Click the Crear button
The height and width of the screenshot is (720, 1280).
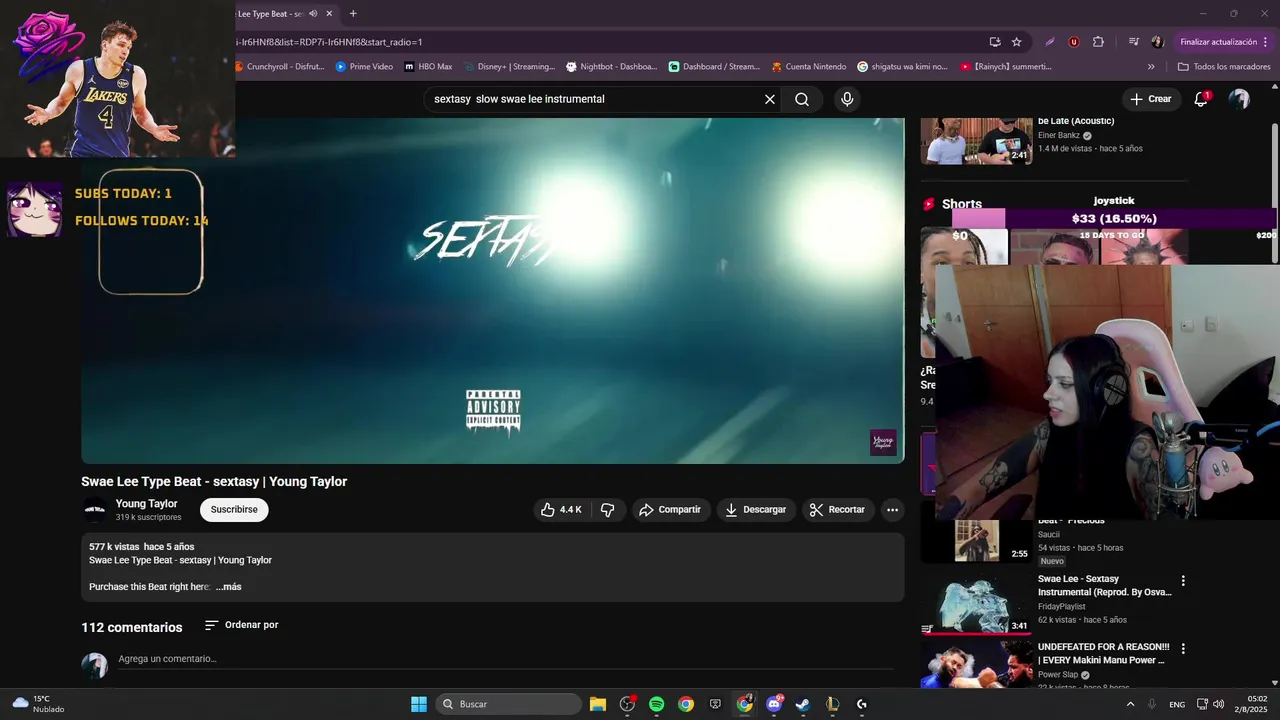[x=1151, y=99]
